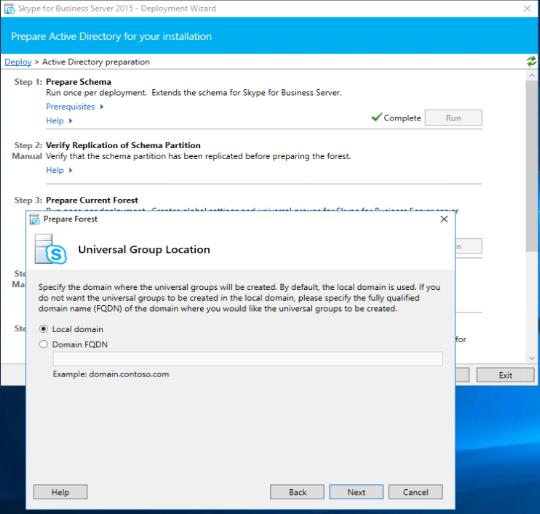Click the Deployment Wizard title bar icon
The width and height of the screenshot is (540, 514).
point(9,8)
